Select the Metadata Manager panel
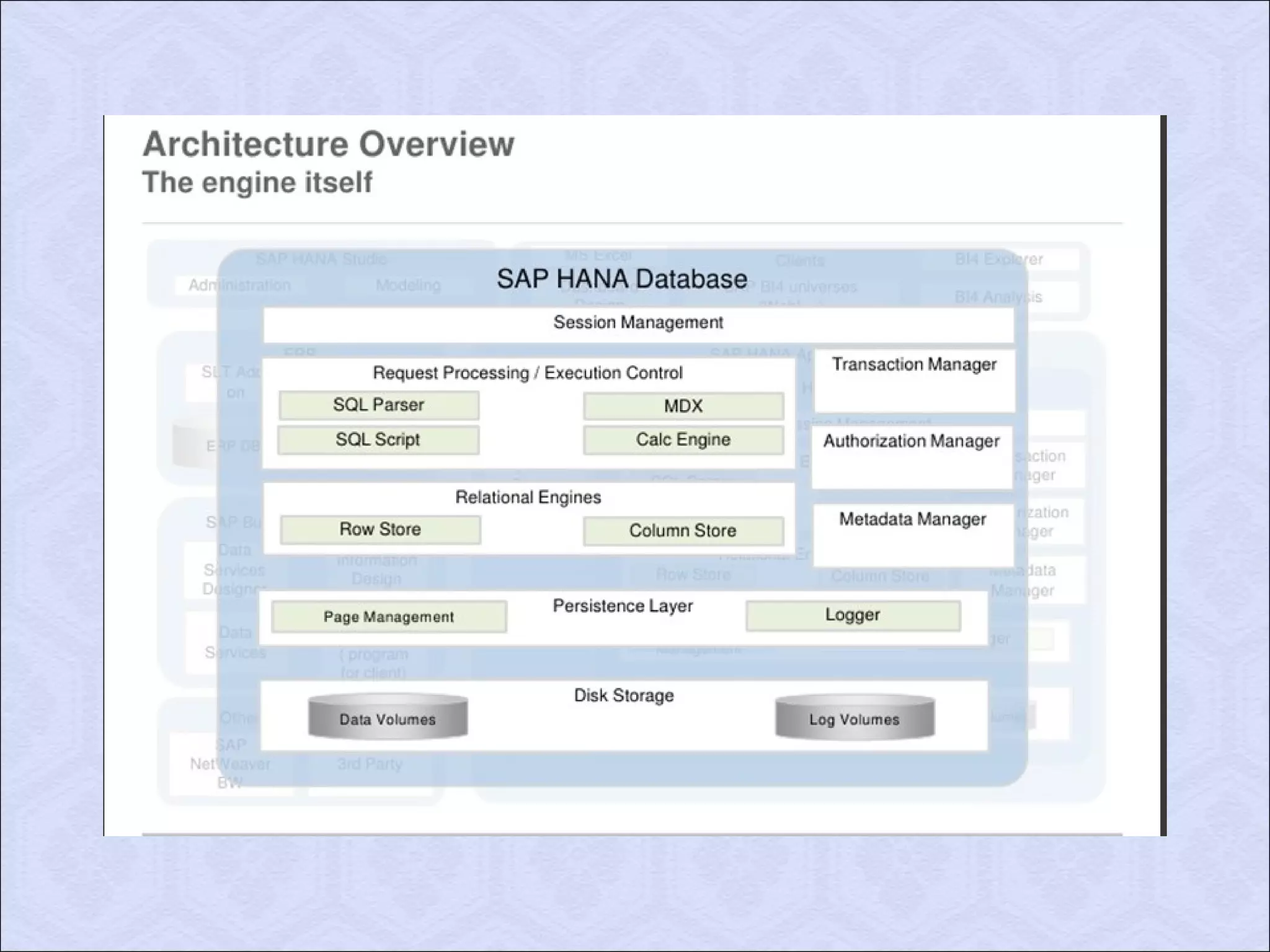1270x952 pixels. tap(913, 535)
